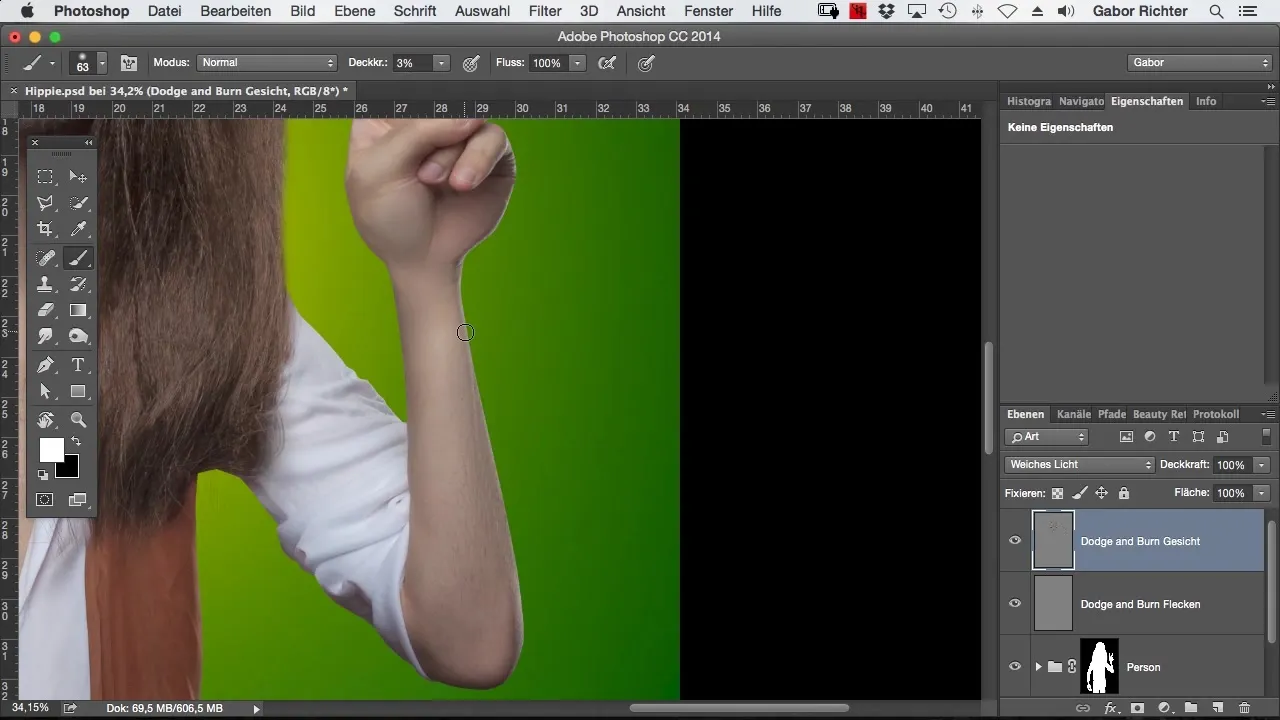Create new adjustment layer
Viewport: 1280px width, 720px height.
pyautogui.click(x=1164, y=708)
